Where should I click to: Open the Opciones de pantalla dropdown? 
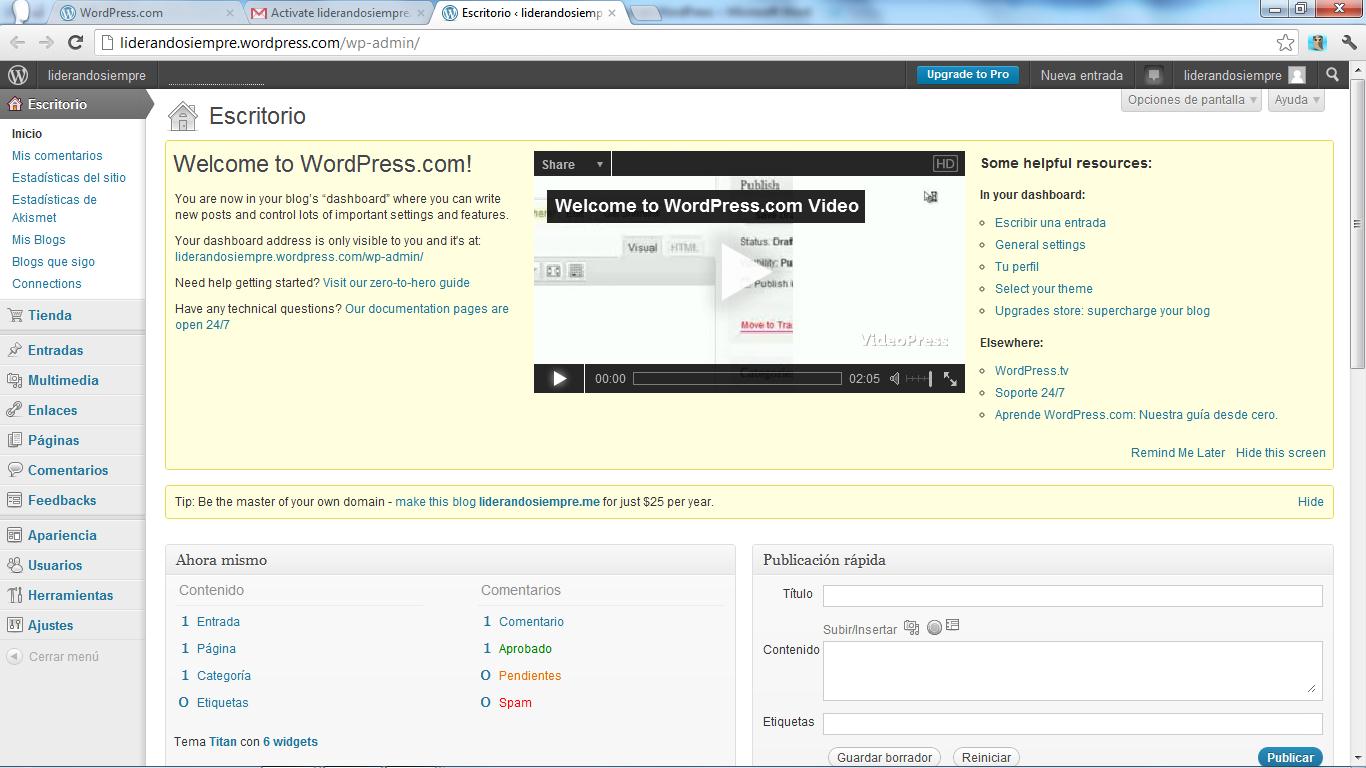pos(1192,100)
